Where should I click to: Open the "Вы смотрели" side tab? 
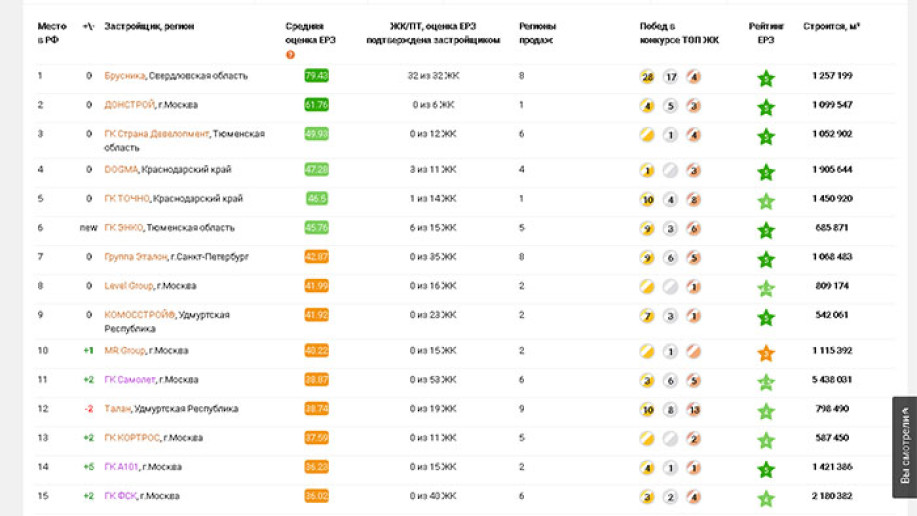pos(904,447)
